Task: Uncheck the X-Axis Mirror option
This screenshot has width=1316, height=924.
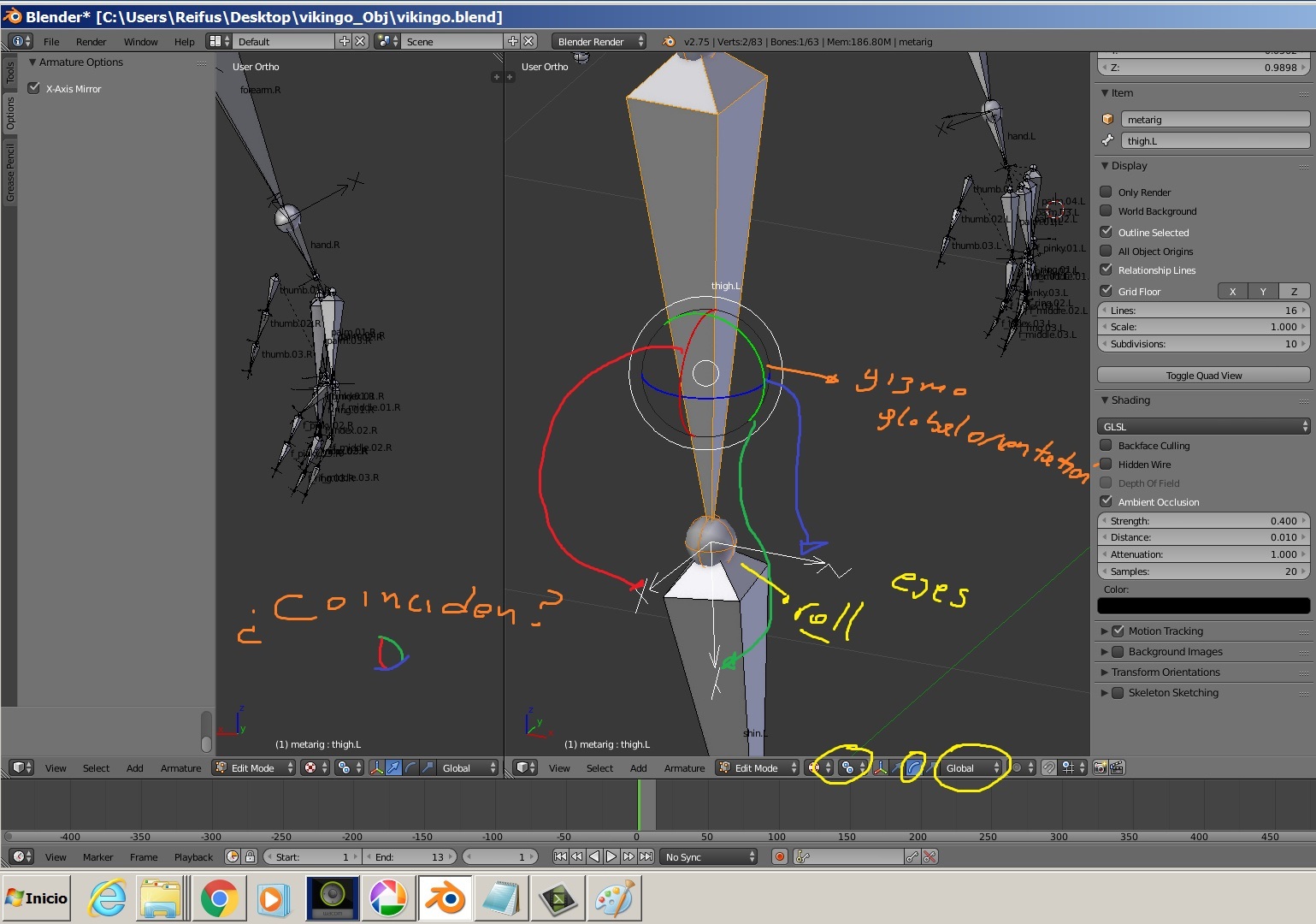Action: pyautogui.click(x=34, y=88)
